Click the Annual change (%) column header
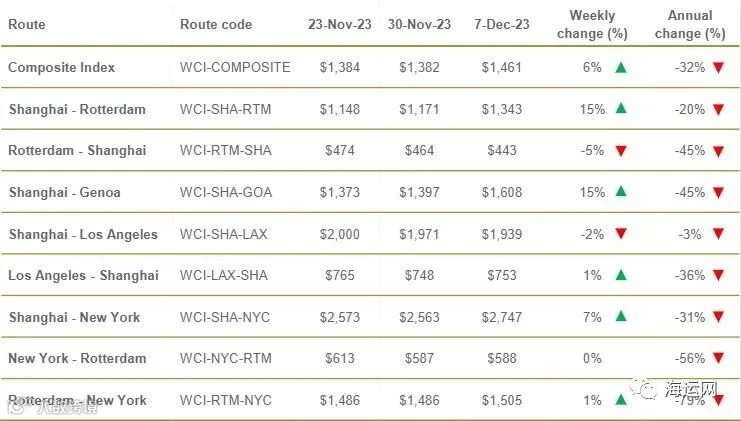741x421 pixels. tap(690, 25)
